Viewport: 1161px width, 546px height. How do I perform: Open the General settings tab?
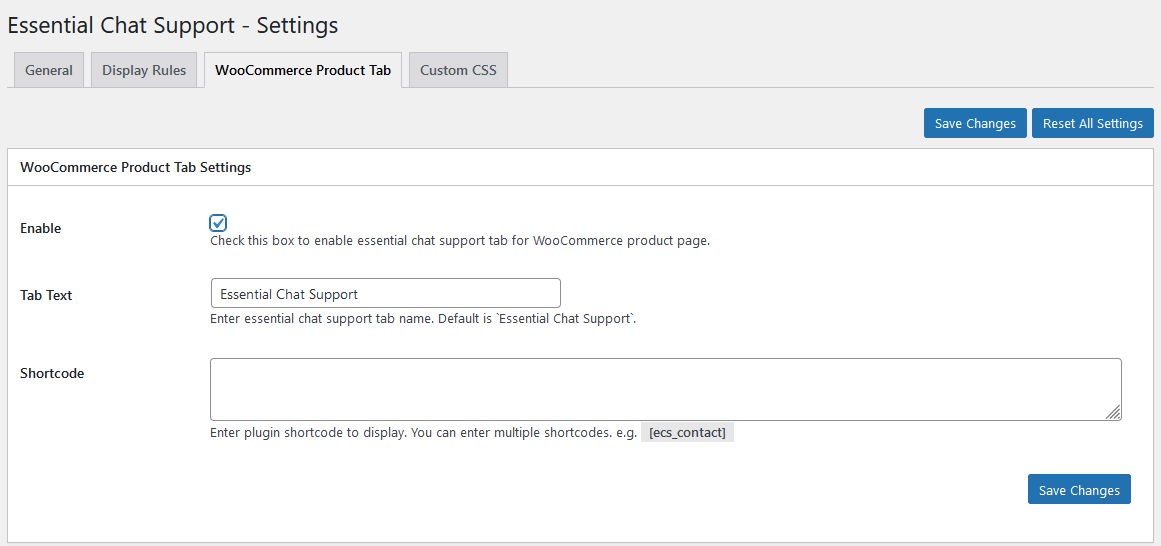coord(49,70)
